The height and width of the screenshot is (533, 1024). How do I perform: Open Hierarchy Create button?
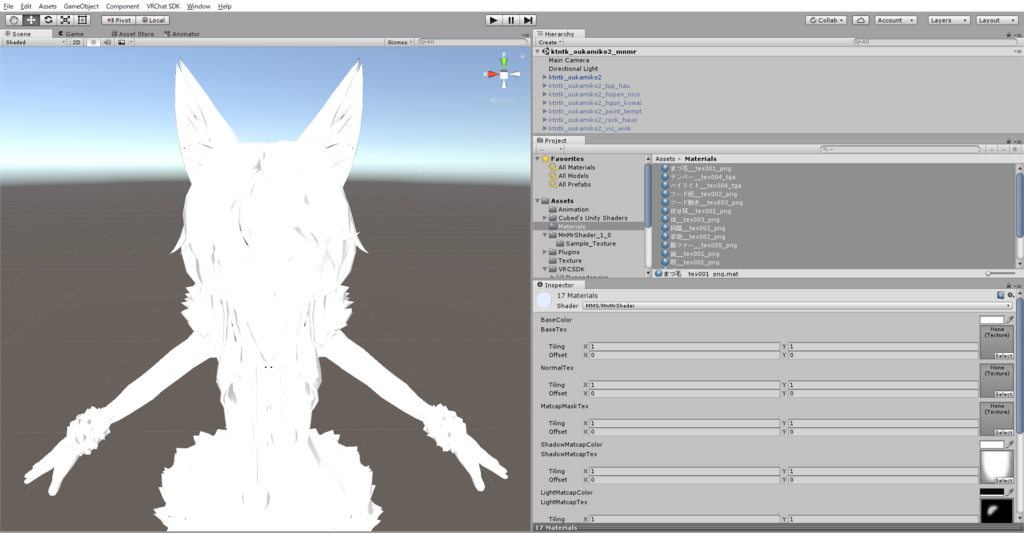tap(550, 42)
